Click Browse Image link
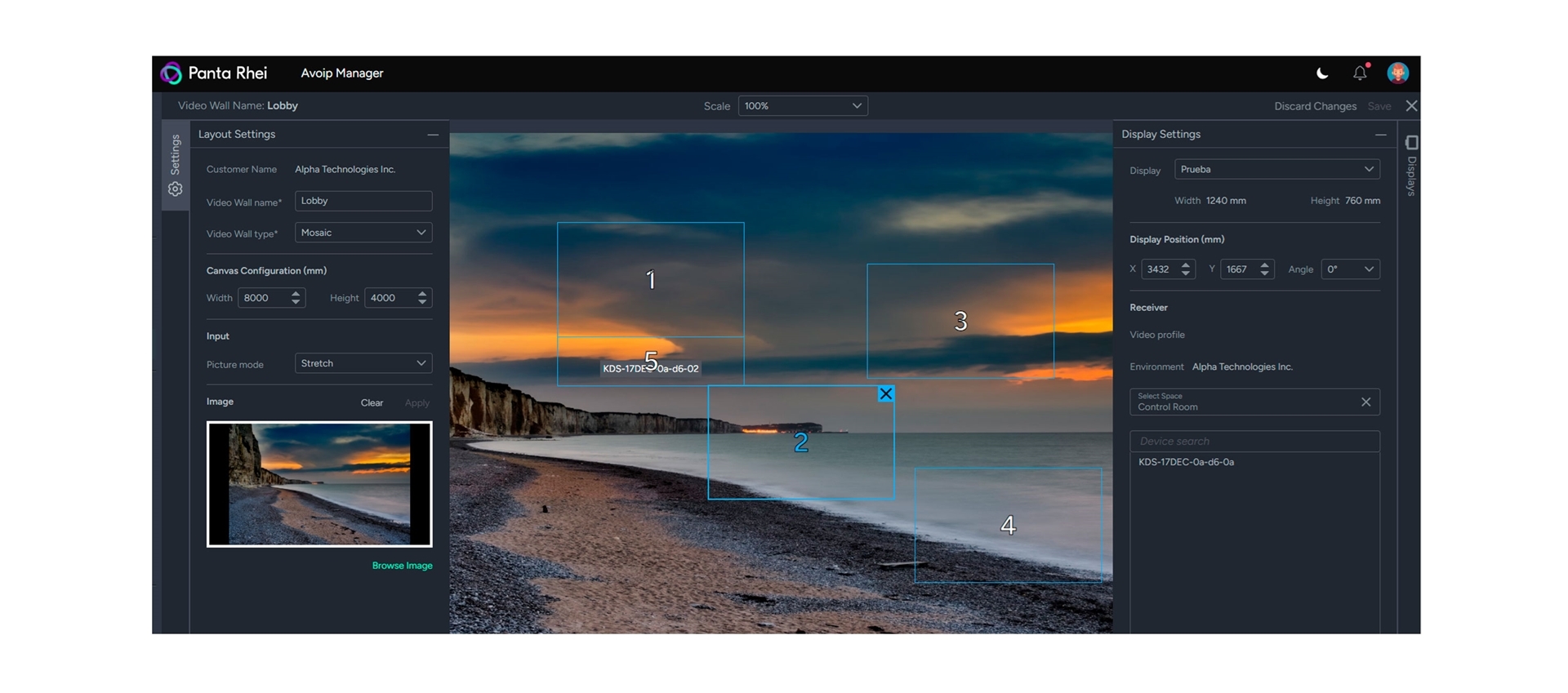The width and height of the screenshot is (1568, 693). click(402, 566)
